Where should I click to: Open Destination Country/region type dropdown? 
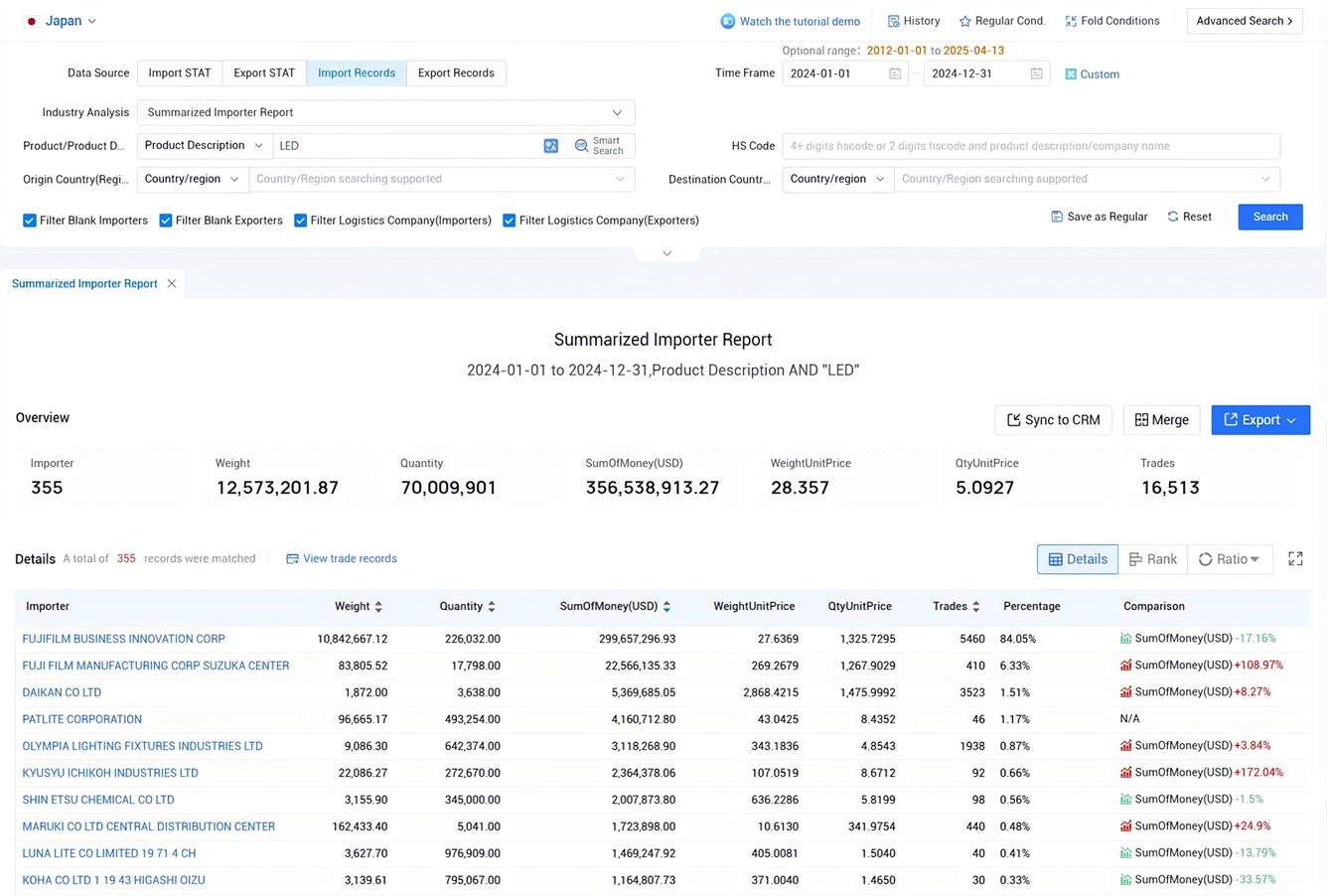click(x=838, y=179)
